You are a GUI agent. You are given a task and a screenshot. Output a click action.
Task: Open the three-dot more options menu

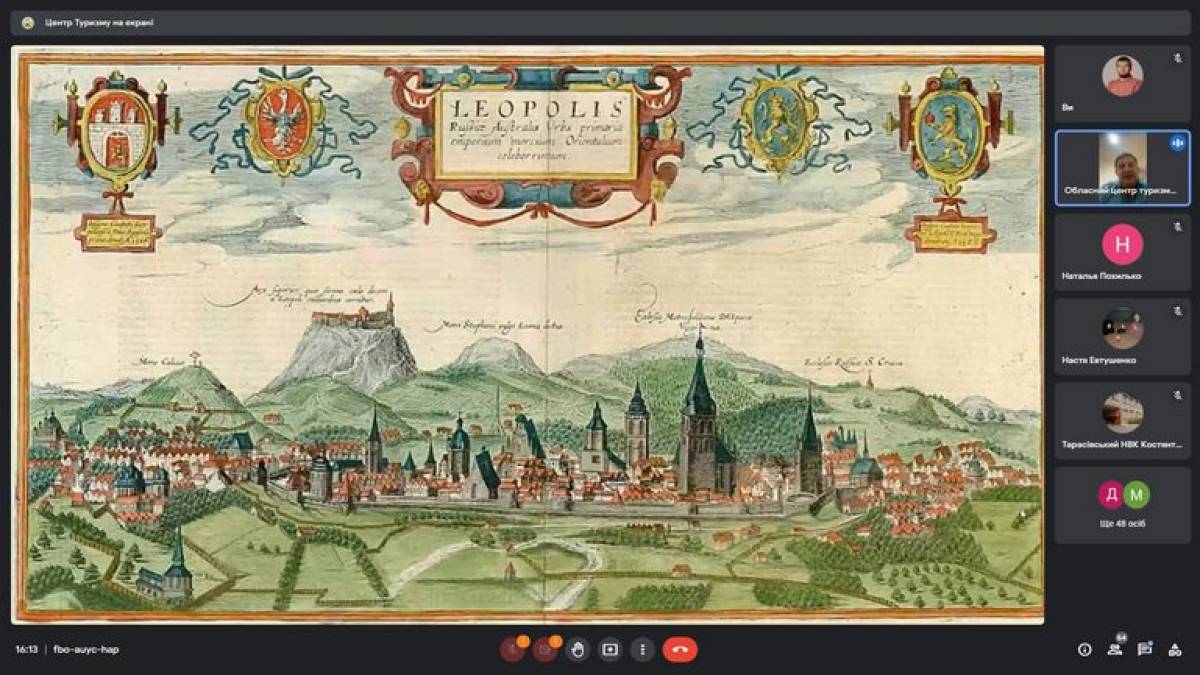pos(643,650)
